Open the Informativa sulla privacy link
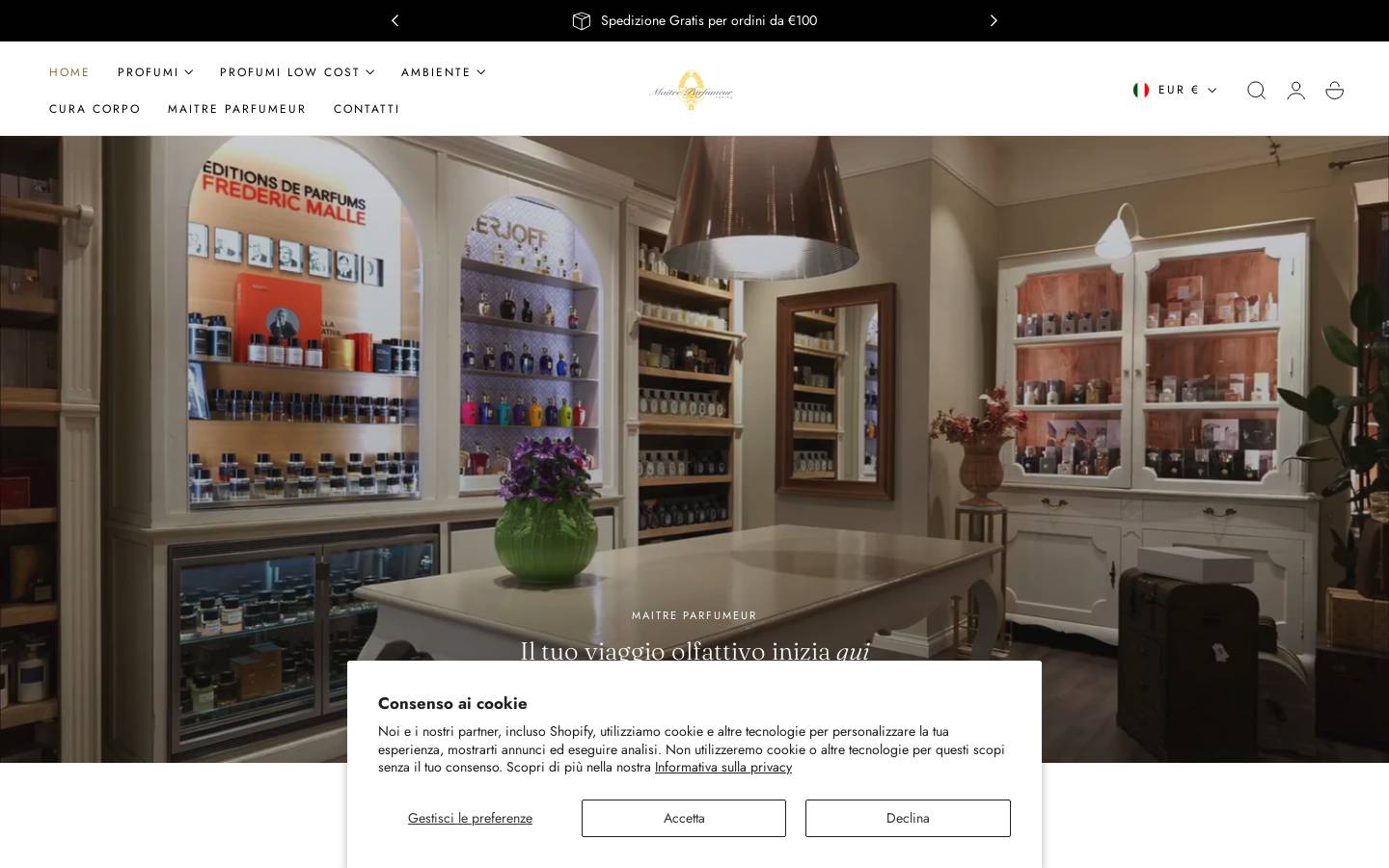This screenshot has height=868, width=1389. coord(723,768)
